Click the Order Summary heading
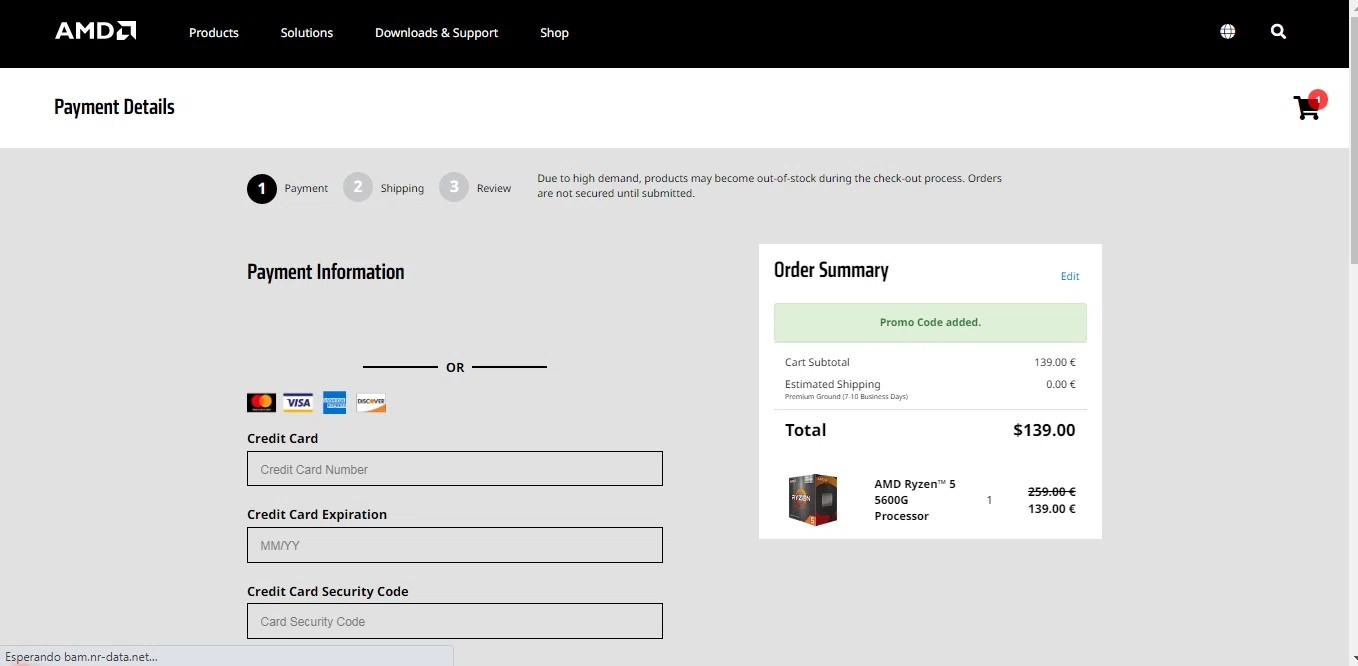 pyautogui.click(x=831, y=270)
